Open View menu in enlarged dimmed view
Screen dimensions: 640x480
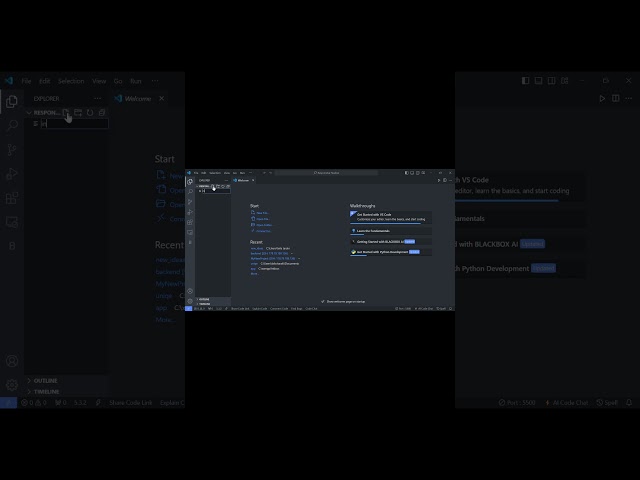pos(99,81)
